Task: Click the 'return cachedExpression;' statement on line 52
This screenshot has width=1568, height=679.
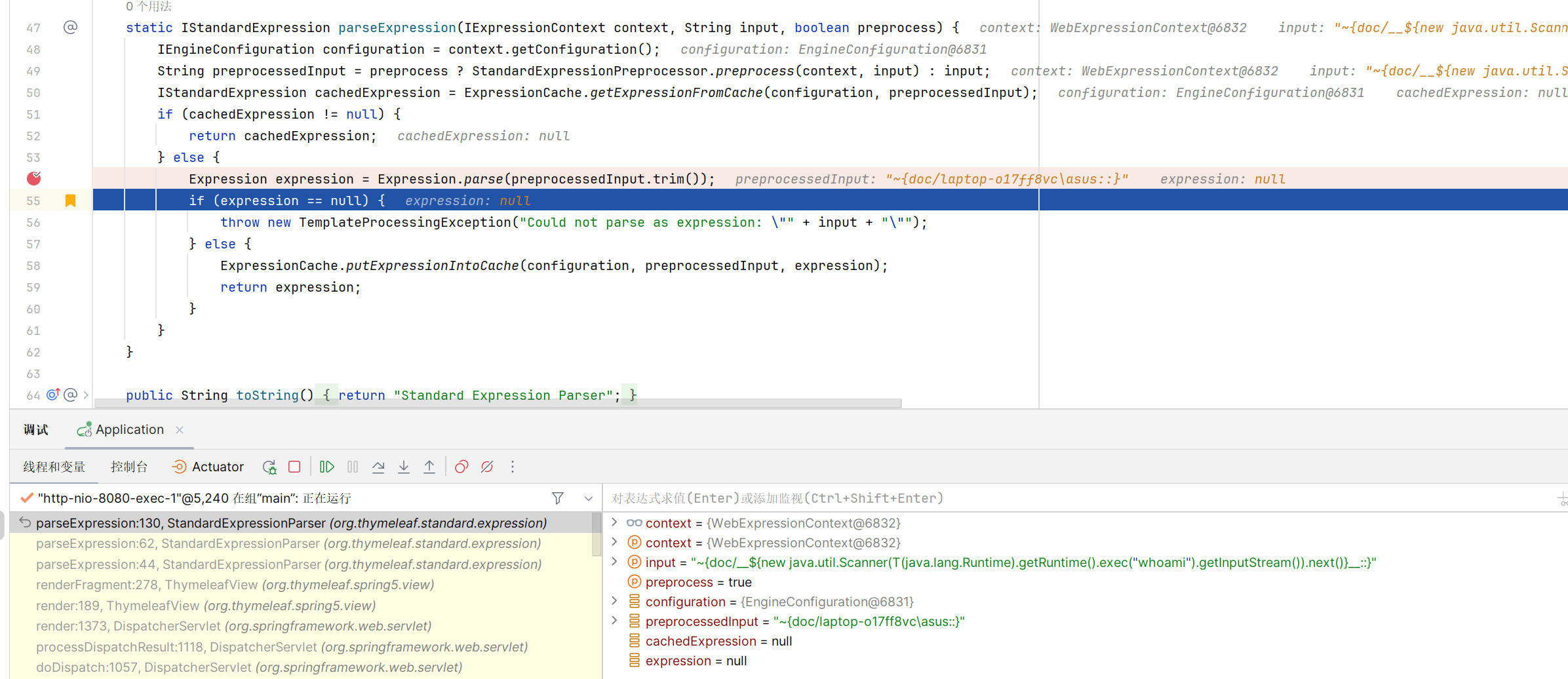Action: 283,136
